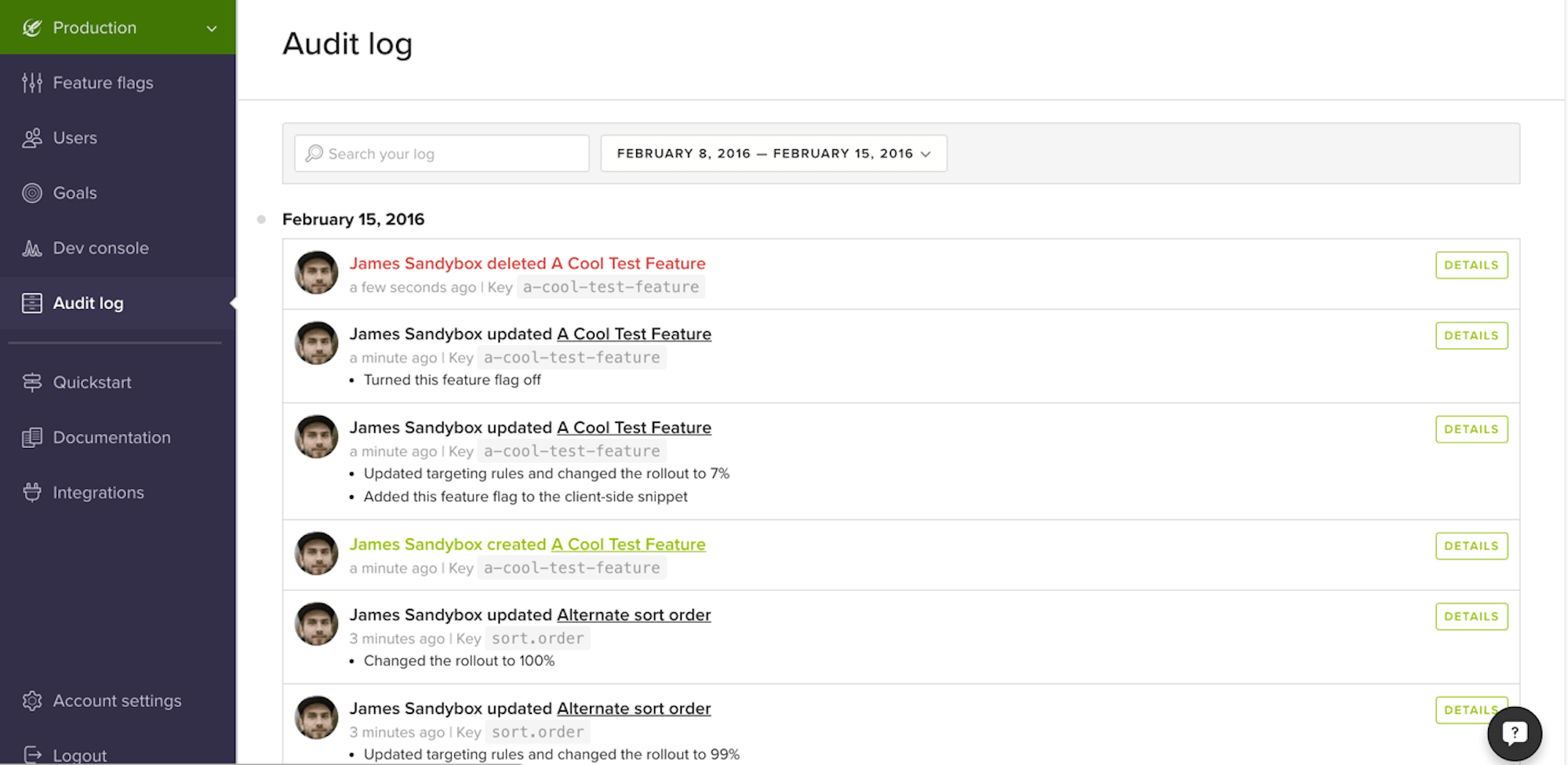The image size is (1568, 765).
Task: Select the Audit log menu item
Action: tap(118, 303)
